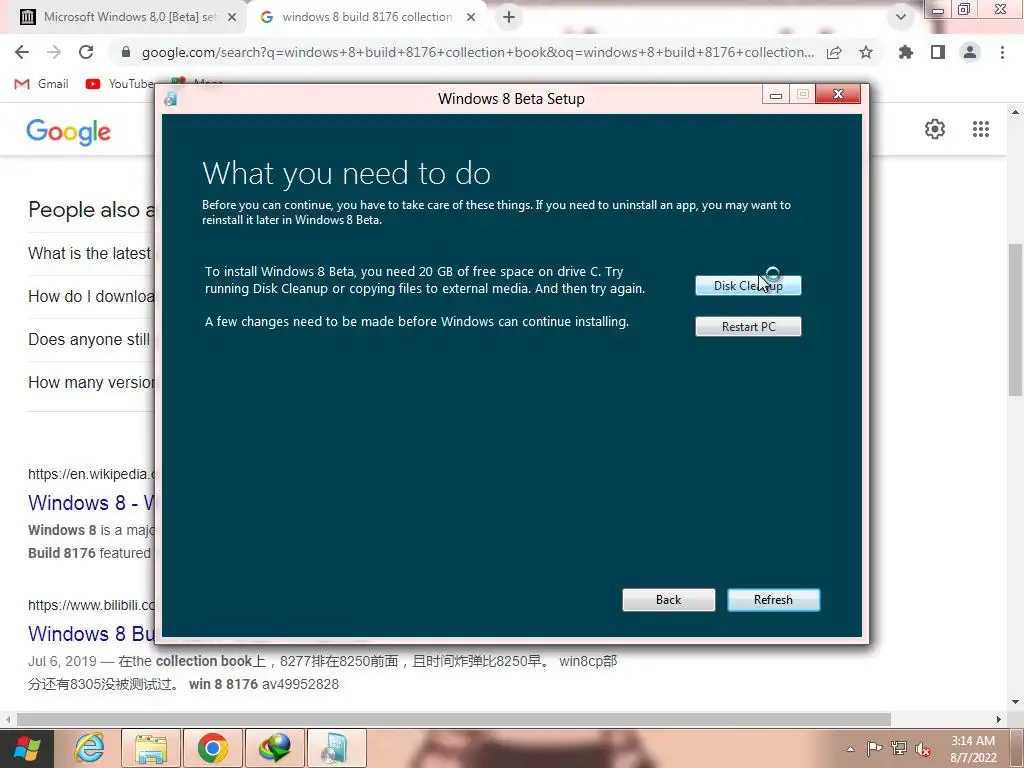Open the Windows Start menu
This screenshot has width=1024, height=768.
click(x=26, y=748)
